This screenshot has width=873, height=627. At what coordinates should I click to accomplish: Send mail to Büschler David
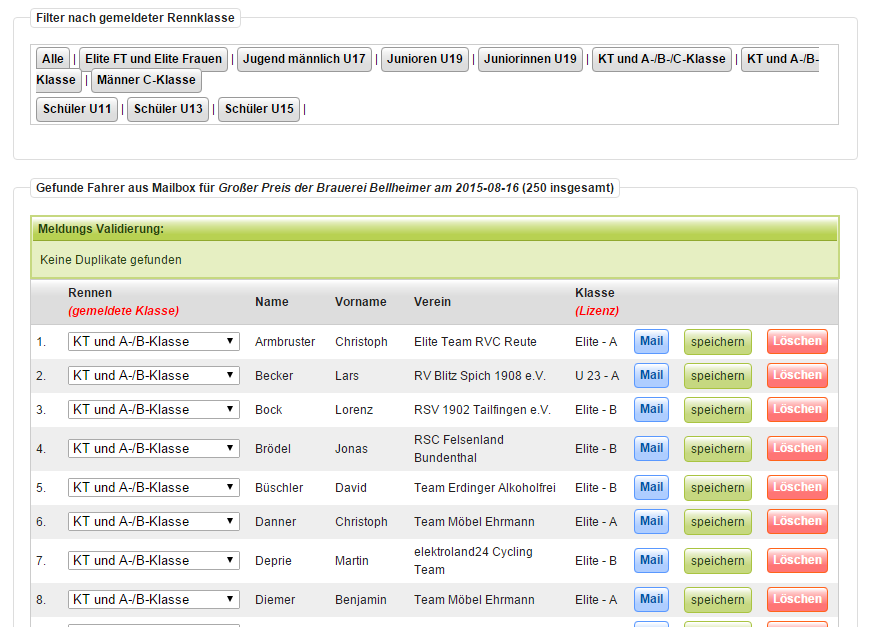[x=651, y=488]
